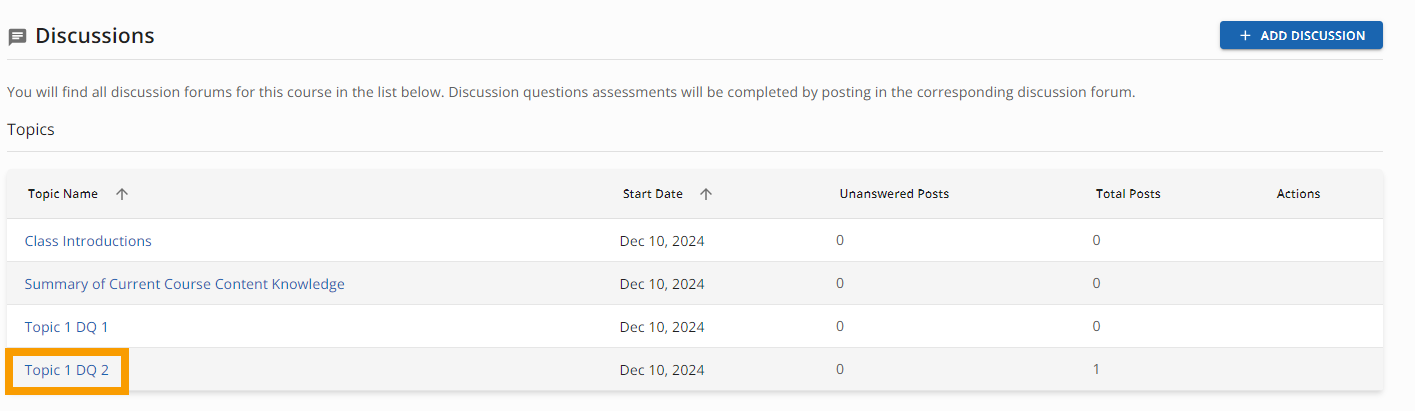Sort by the Topic Name arrow icon
The width and height of the screenshot is (1415, 411).
tap(122, 194)
